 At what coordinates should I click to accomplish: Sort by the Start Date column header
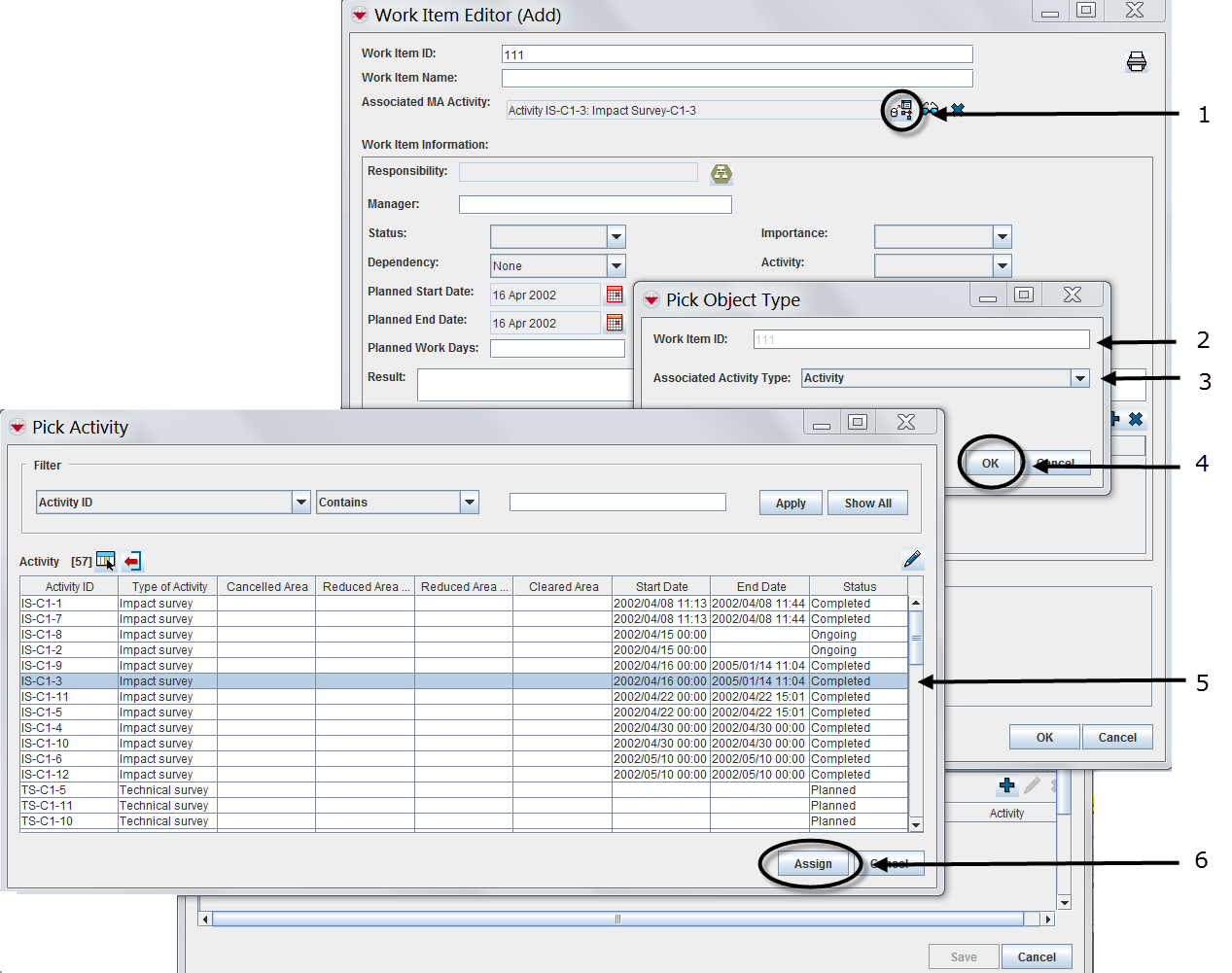[661, 587]
